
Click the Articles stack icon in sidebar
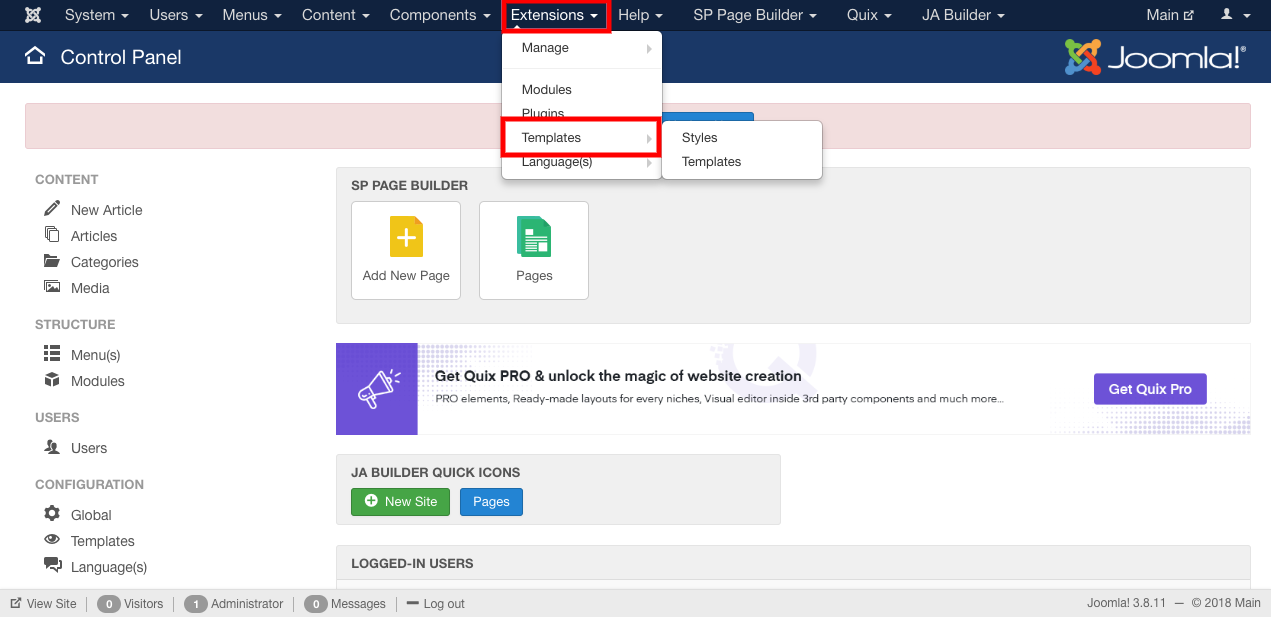tap(52, 234)
